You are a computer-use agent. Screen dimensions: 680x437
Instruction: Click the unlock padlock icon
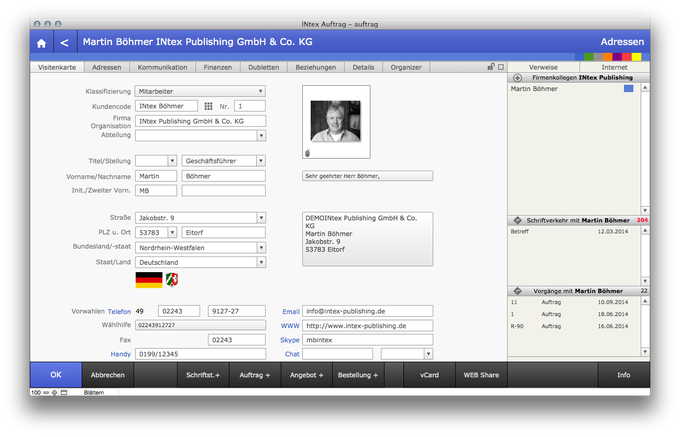point(491,66)
